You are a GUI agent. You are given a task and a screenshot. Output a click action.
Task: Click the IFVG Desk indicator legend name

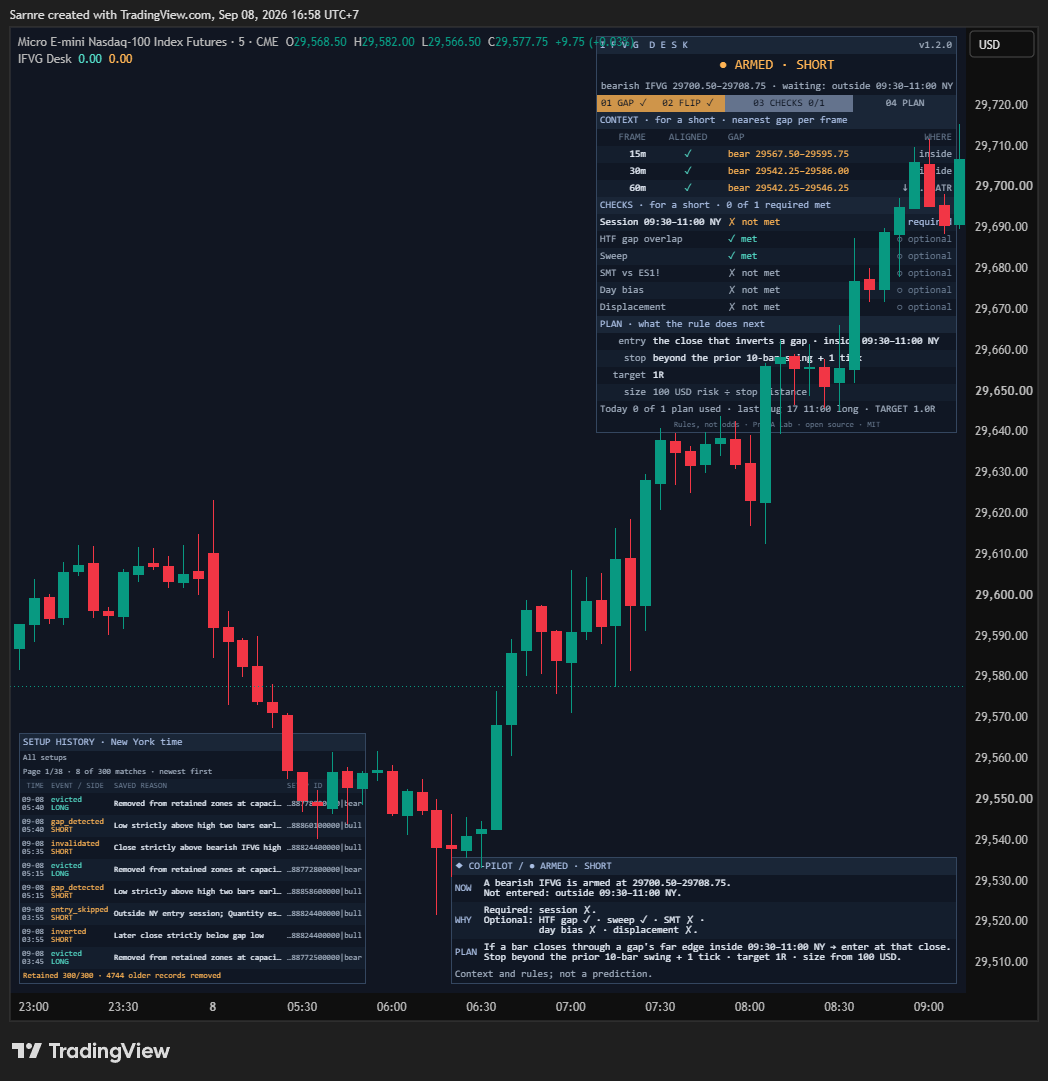pos(45,59)
